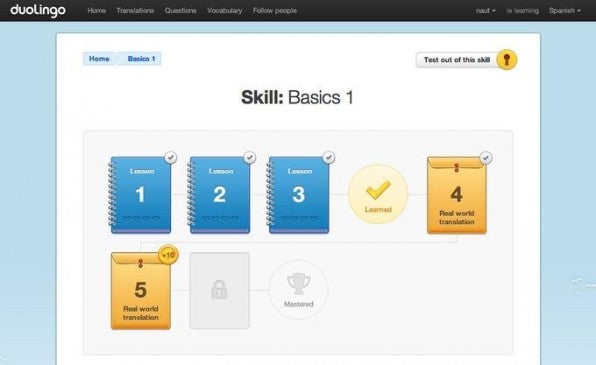Screen dimensions: 596x365
Task: Click the completed checkmark on Lesson 2
Action: (250, 157)
